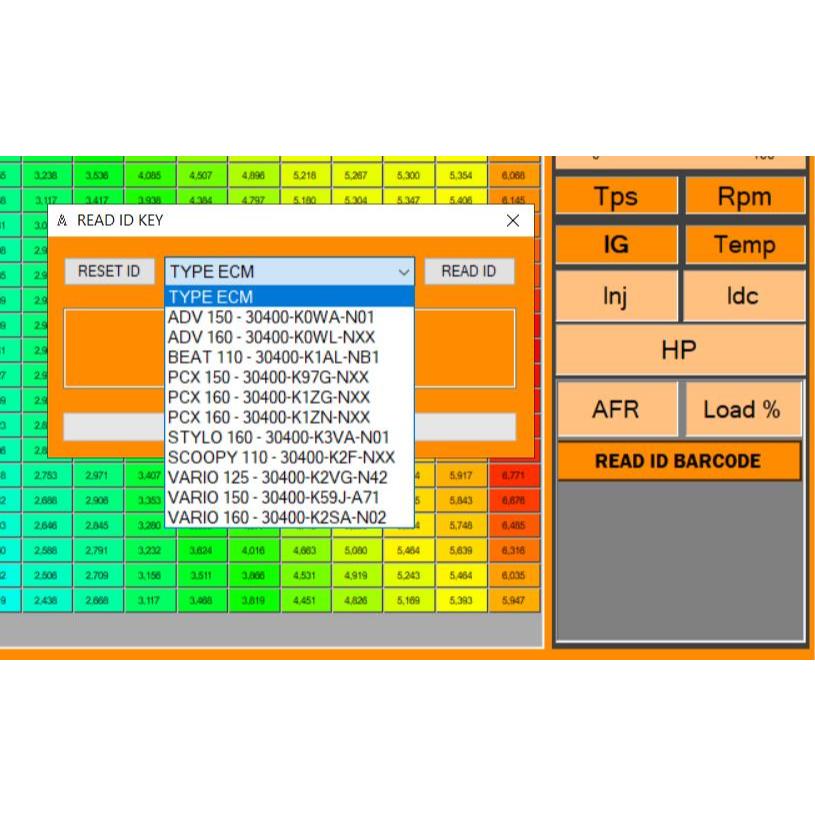Click the READ ID KEY window icon
Screen dimensions: 815x815
click(x=62, y=221)
